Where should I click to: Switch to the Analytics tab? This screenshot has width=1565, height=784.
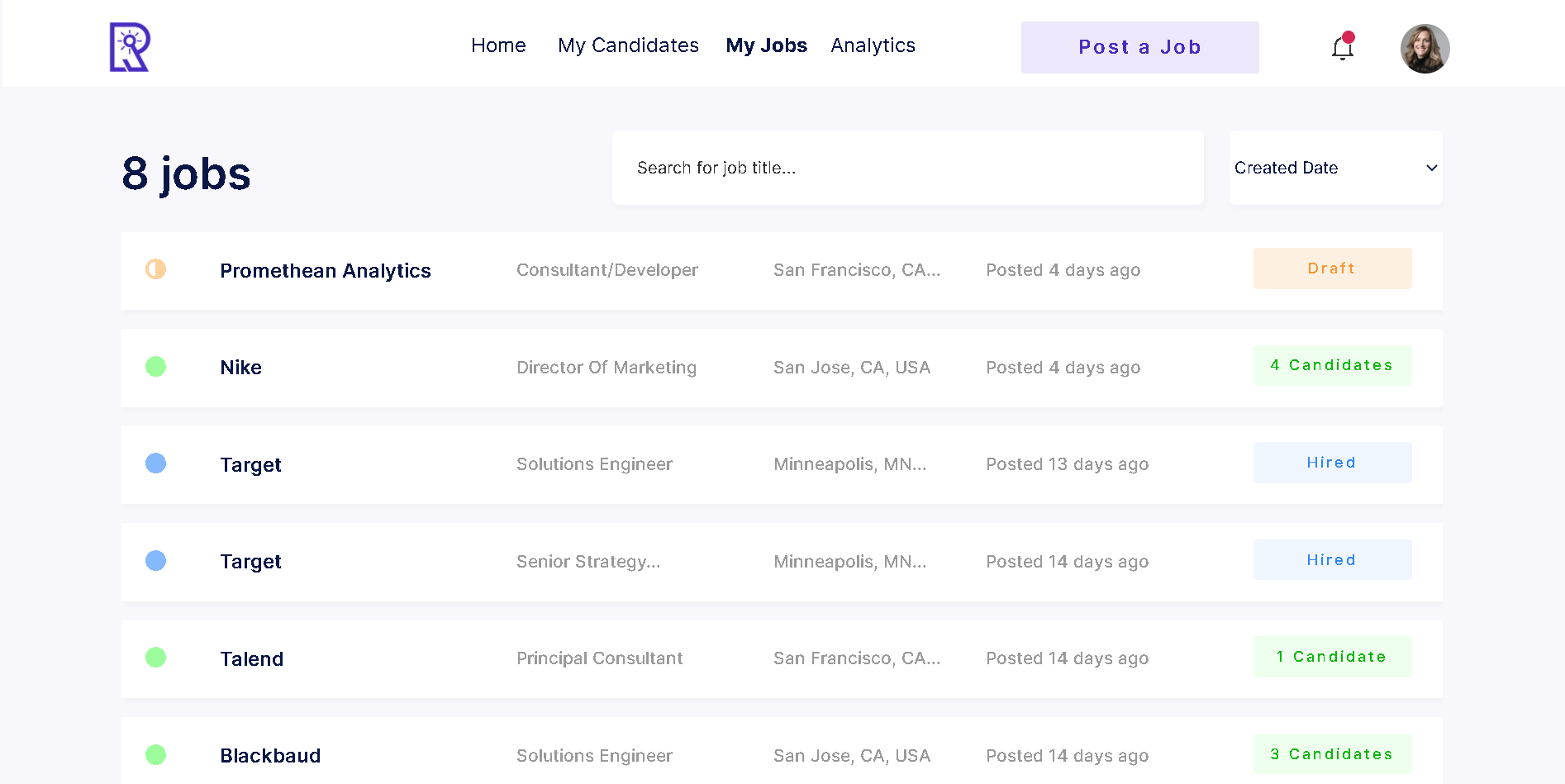click(873, 45)
